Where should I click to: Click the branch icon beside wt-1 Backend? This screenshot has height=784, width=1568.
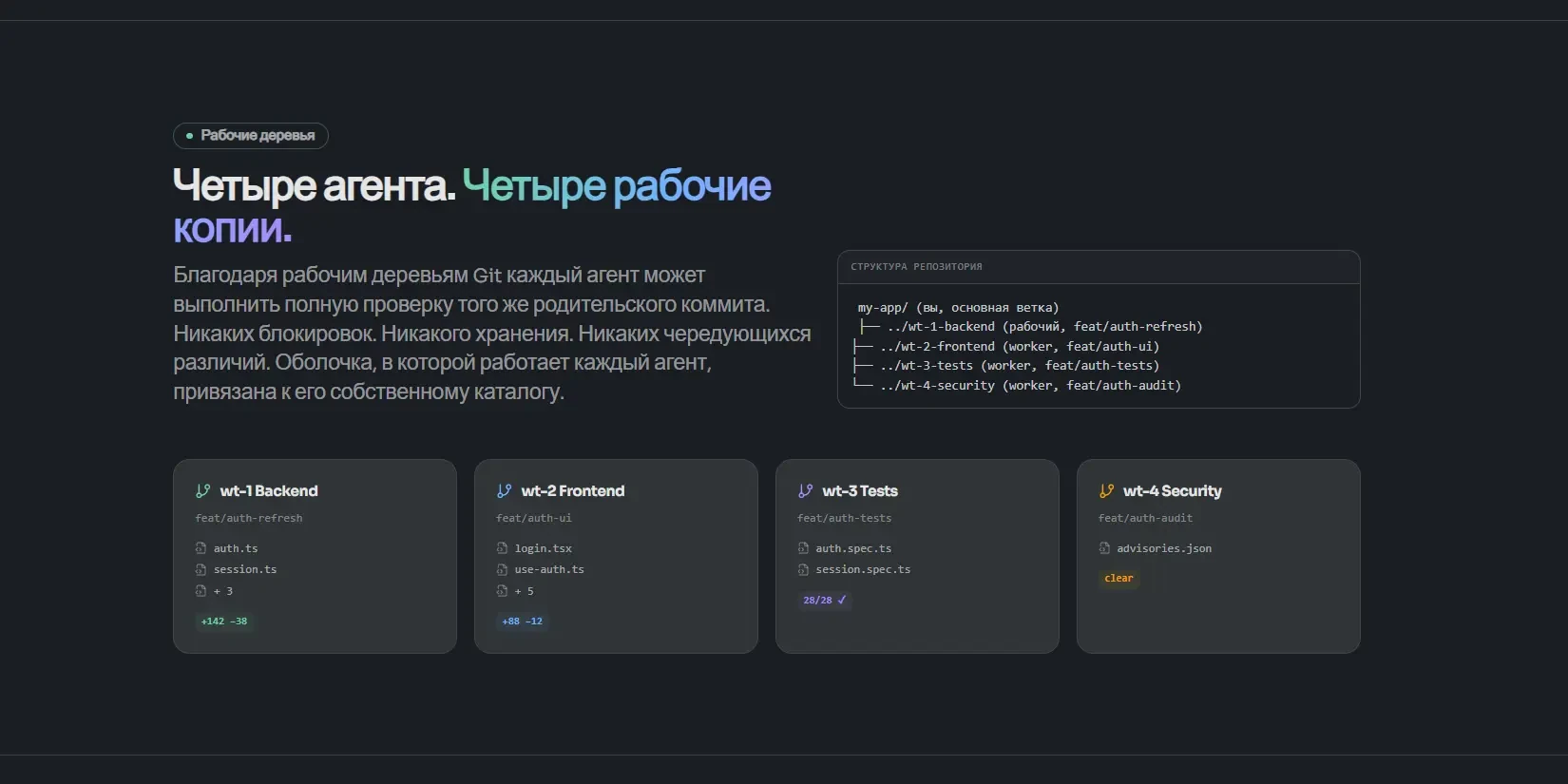pos(202,491)
